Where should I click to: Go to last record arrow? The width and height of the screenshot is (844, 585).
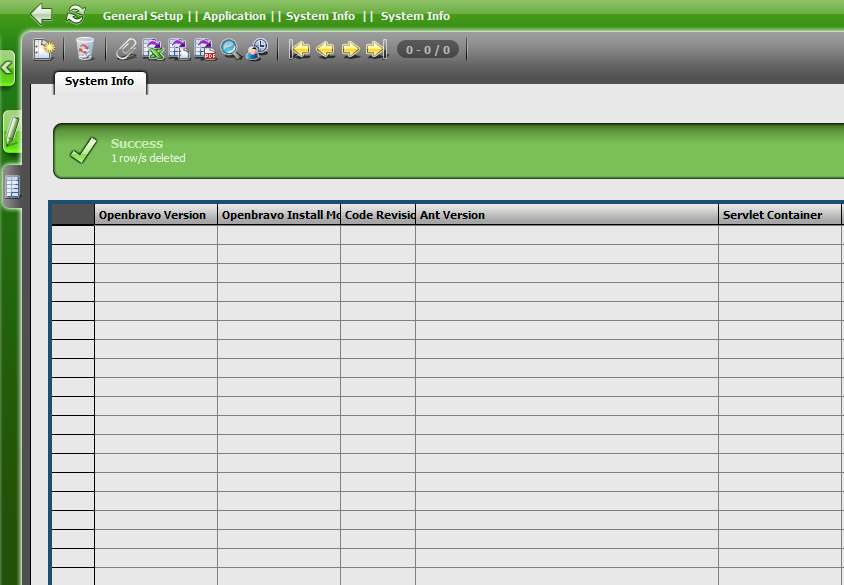pos(376,50)
